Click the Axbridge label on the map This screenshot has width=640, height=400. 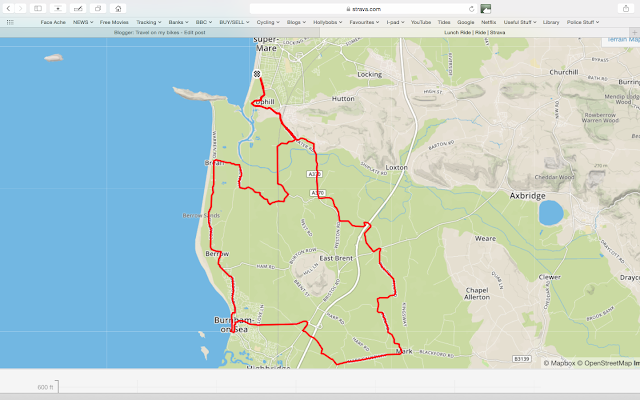(527, 196)
